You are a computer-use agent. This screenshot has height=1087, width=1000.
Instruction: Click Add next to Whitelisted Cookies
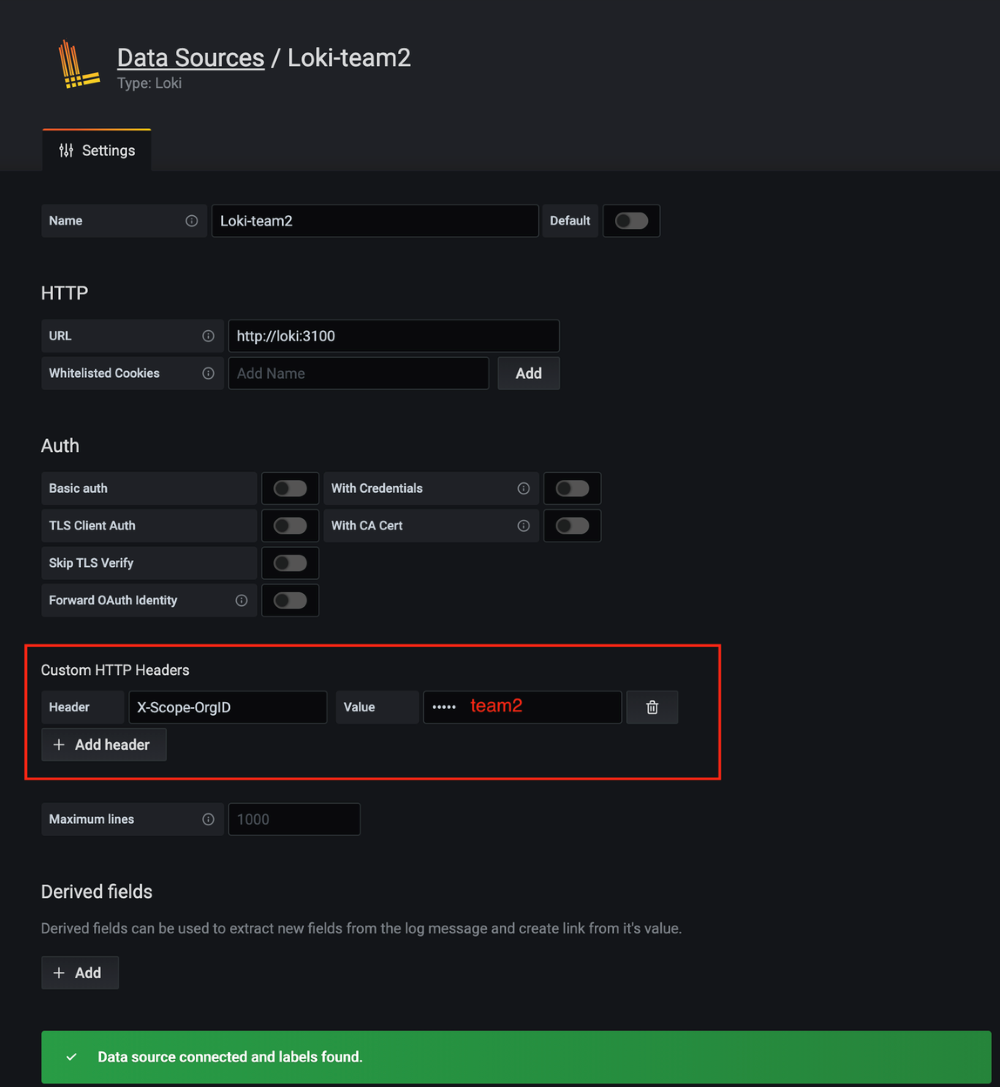coord(528,373)
